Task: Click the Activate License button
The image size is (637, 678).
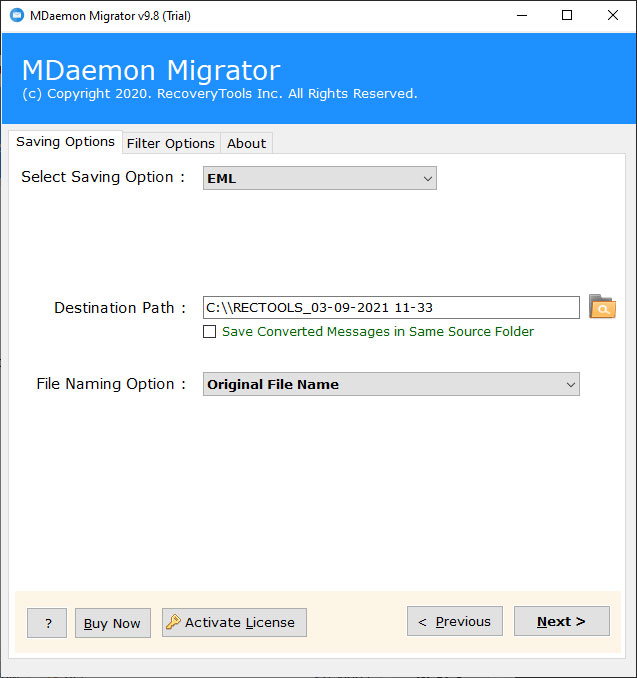Action: click(234, 623)
